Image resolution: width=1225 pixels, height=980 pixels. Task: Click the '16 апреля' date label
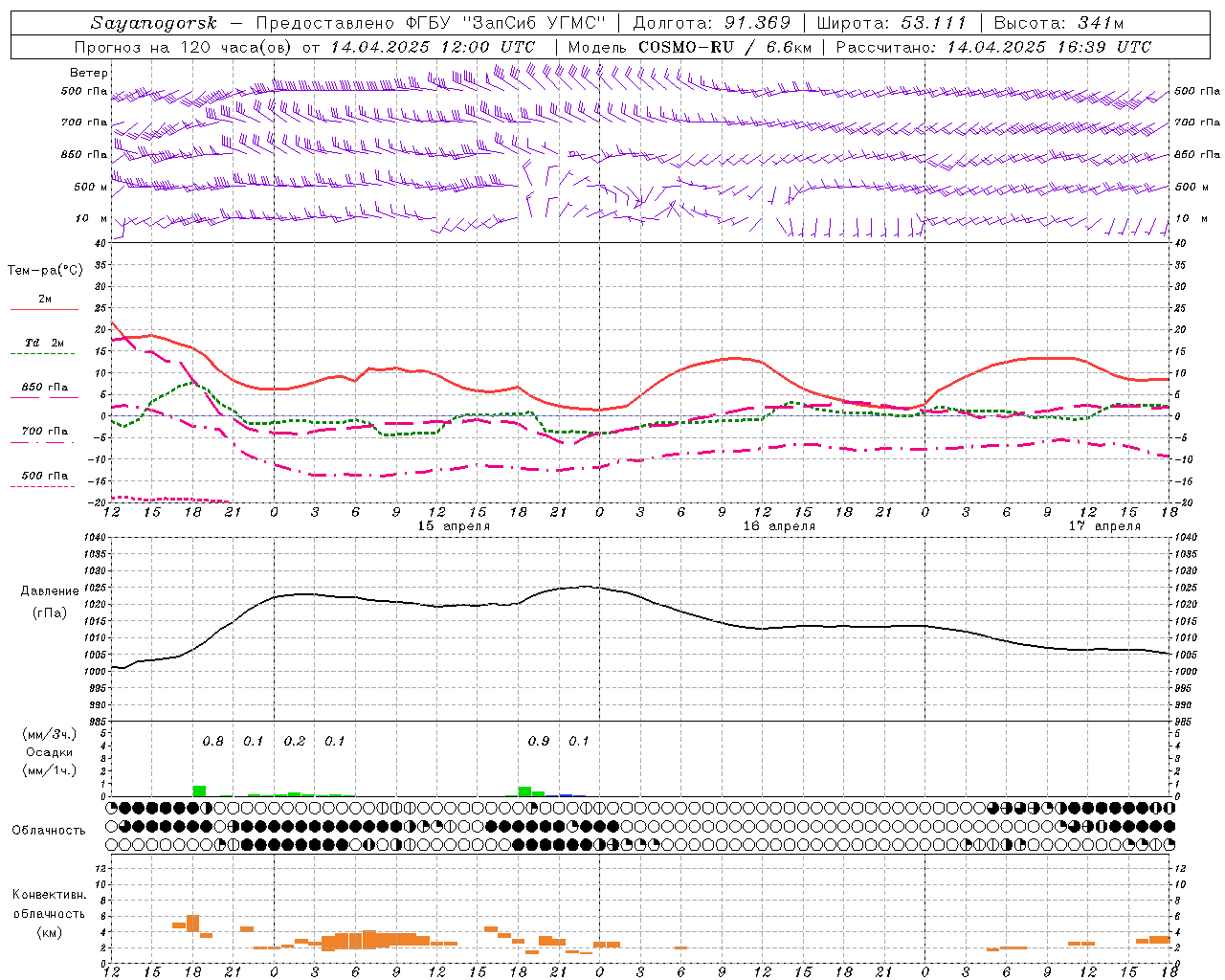(779, 526)
